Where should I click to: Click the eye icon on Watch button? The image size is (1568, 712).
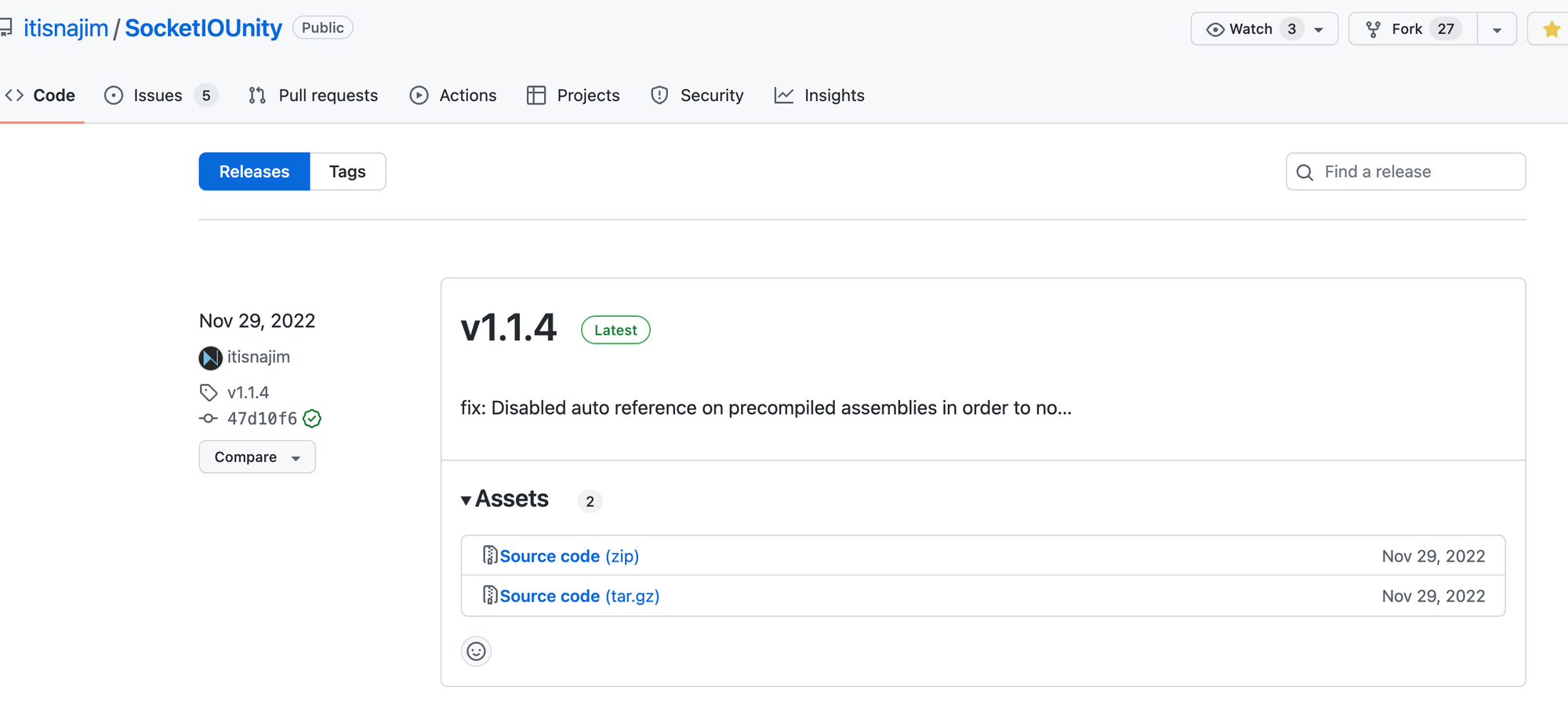point(1215,30)
